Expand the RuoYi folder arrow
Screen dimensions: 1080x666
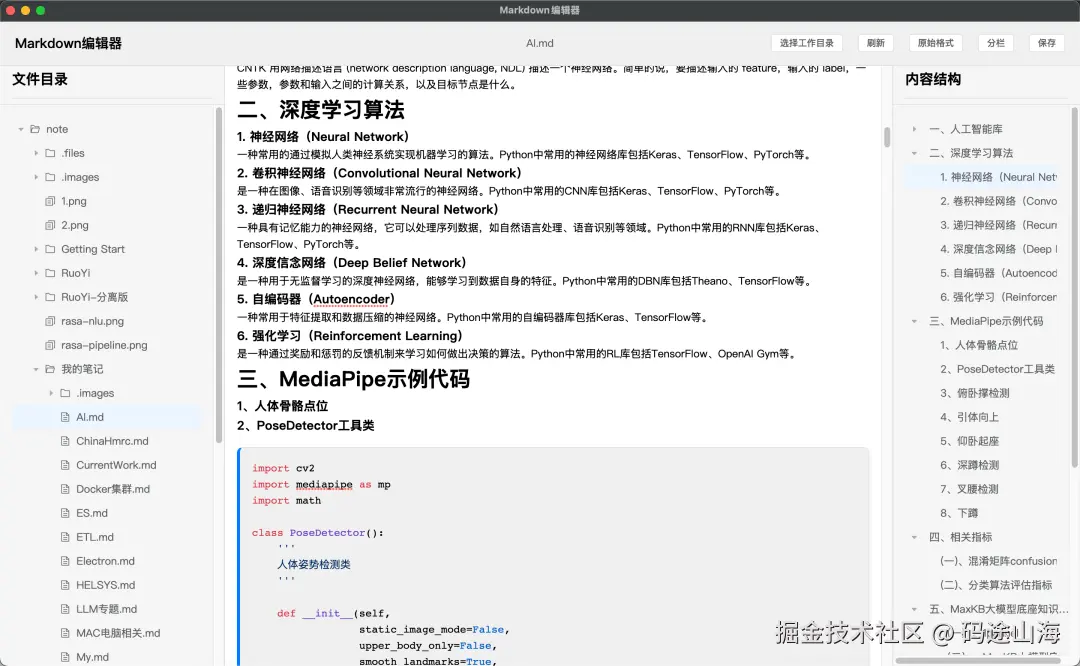[36, 273]
